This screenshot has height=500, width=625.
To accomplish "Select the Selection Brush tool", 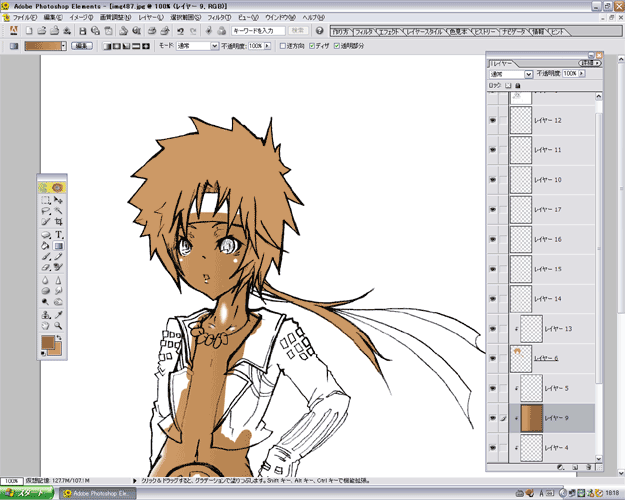I will [46, 222].
